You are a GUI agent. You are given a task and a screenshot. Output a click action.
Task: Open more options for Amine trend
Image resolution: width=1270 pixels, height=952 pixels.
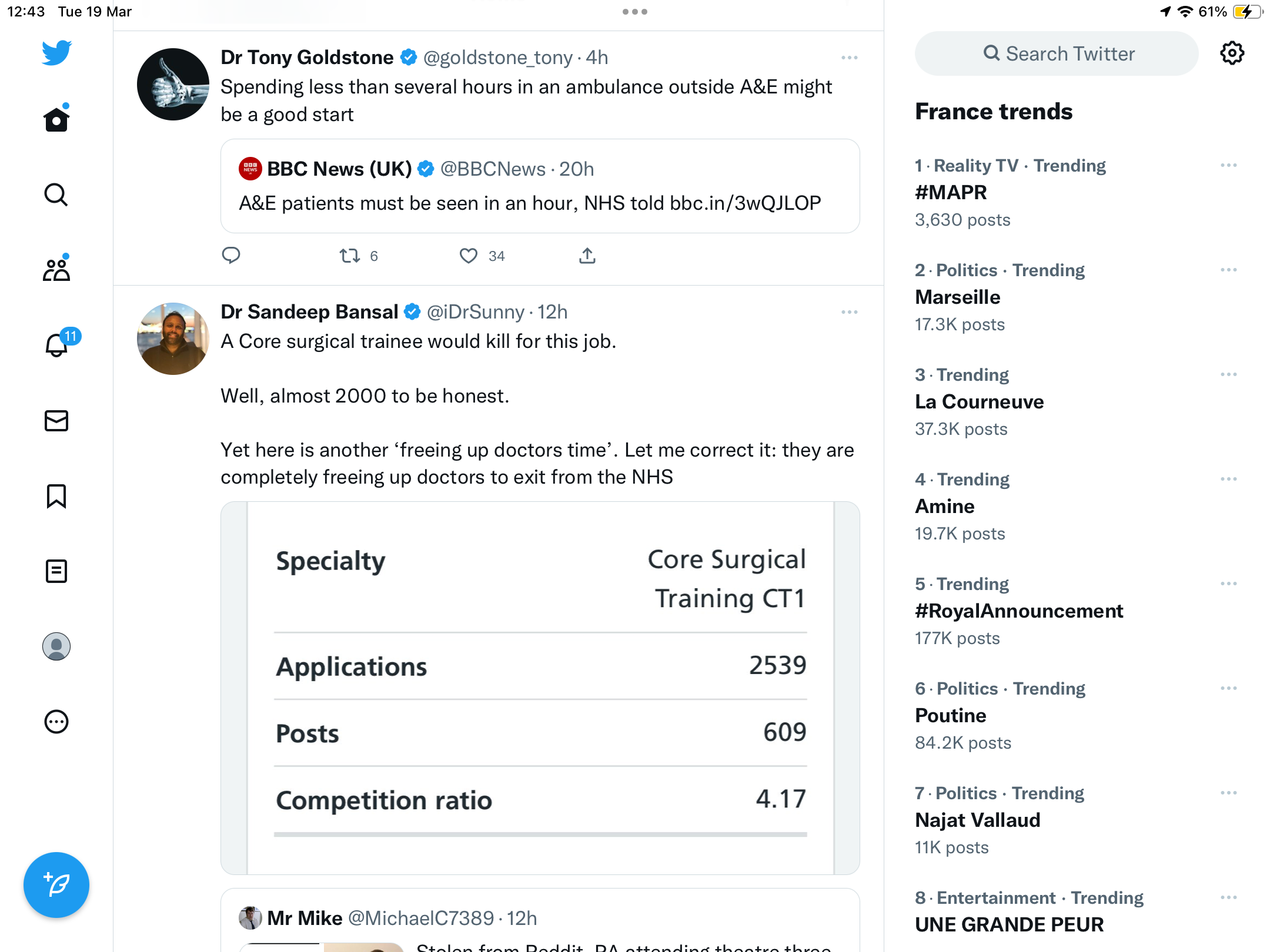click(x=1229, y=480)
